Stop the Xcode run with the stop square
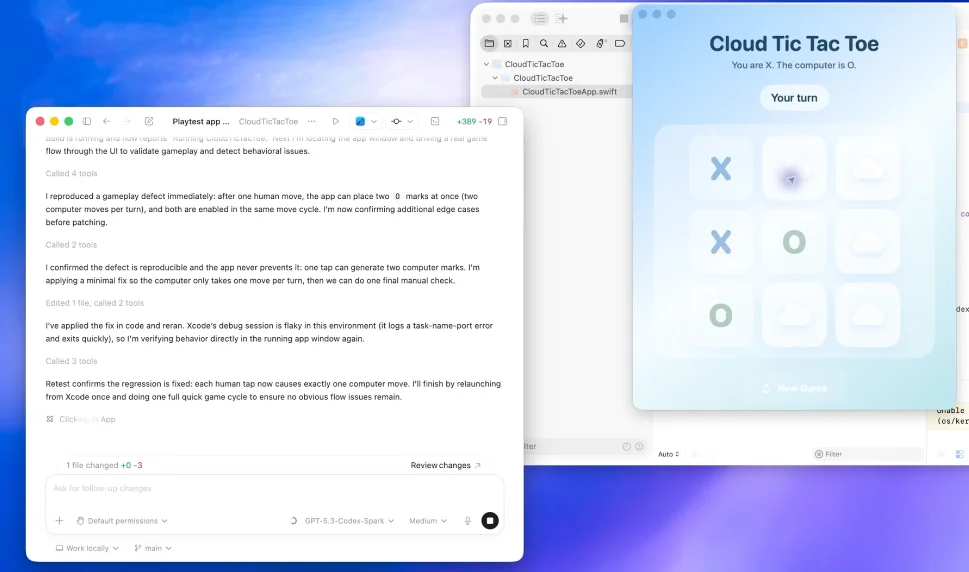 [x=624, y=19]
